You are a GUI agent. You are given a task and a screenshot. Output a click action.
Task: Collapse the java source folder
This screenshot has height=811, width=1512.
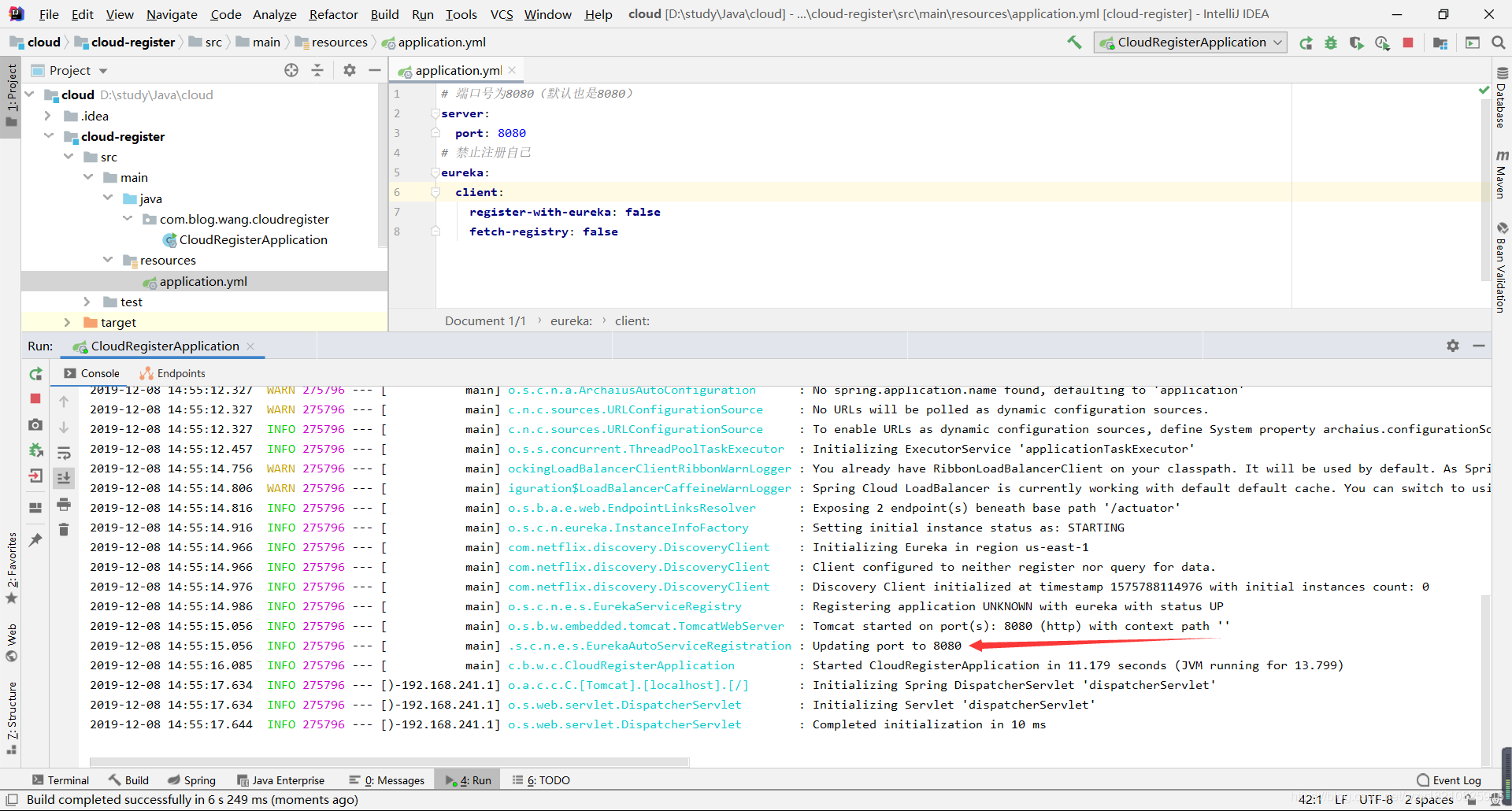click(x=108, y=198)
